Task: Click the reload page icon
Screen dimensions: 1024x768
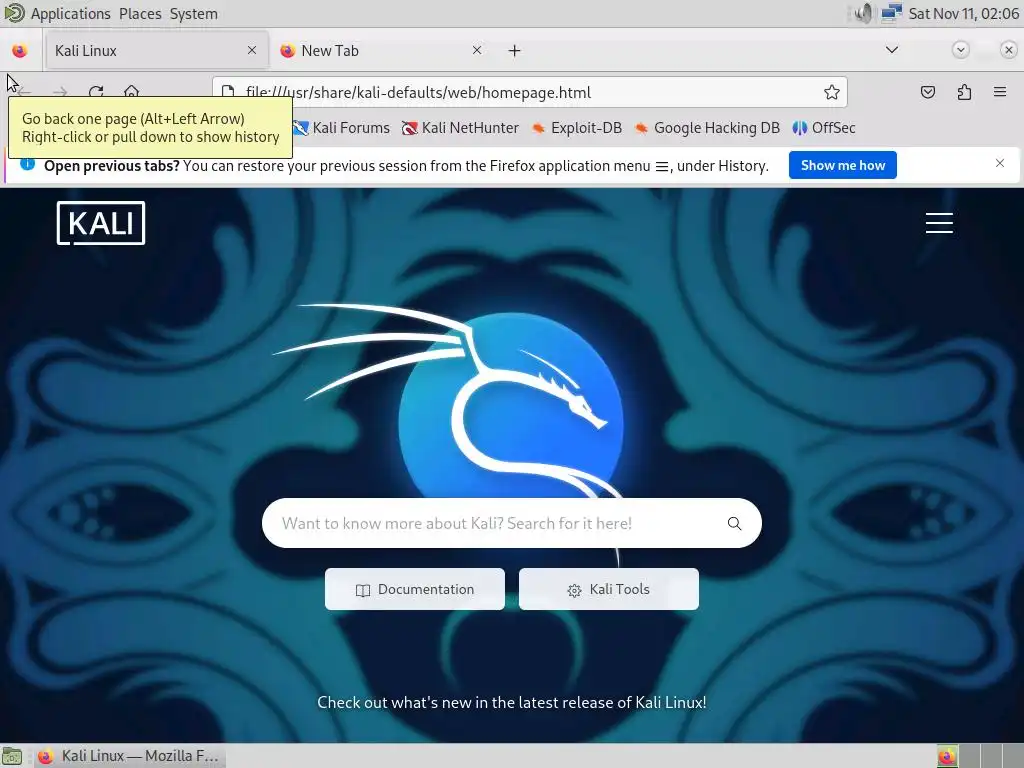Action: coord(96,92)
